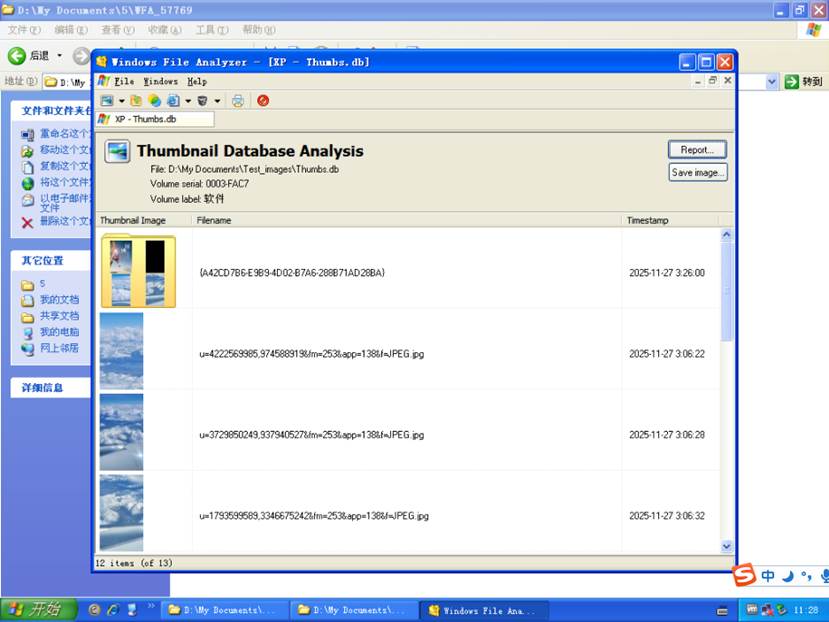
Task: Click the 开始 Start button on taskbar
Action: tap(39, 610)
